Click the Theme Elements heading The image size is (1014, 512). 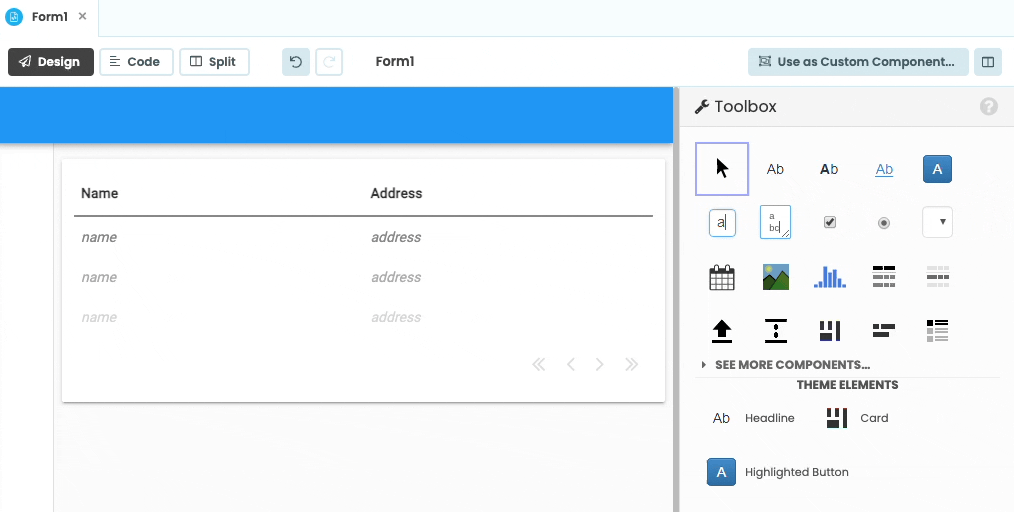click(847, 385)
